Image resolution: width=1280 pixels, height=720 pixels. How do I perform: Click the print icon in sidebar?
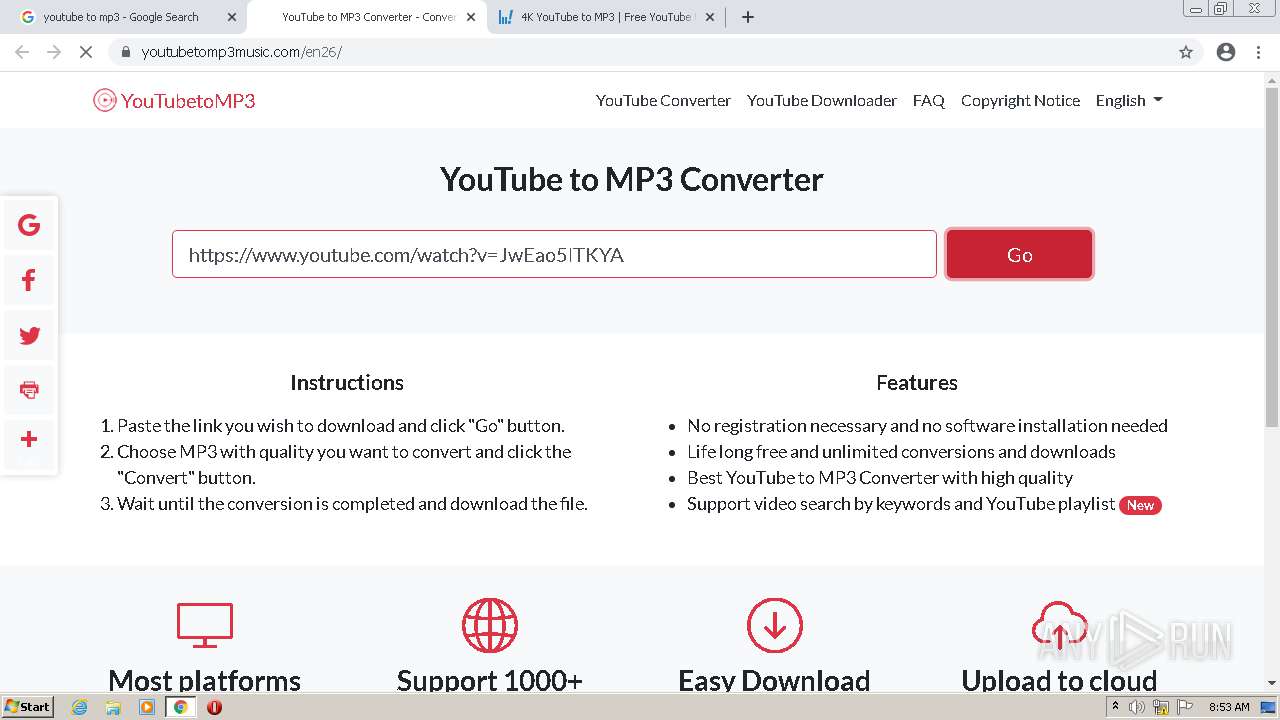(29, 390)
